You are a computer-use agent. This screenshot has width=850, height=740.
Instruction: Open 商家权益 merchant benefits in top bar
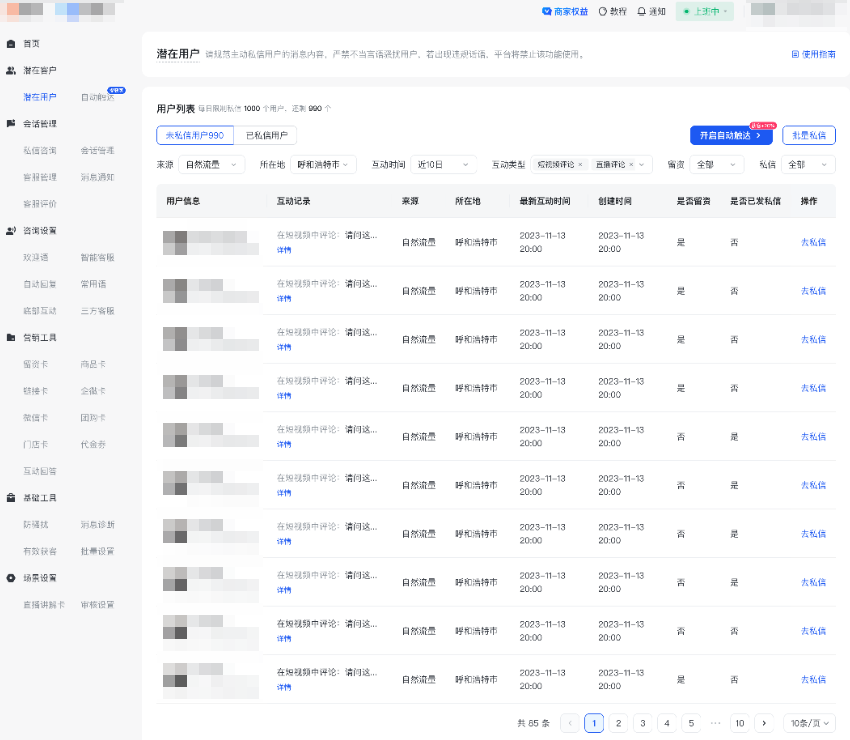coord(564,11)
